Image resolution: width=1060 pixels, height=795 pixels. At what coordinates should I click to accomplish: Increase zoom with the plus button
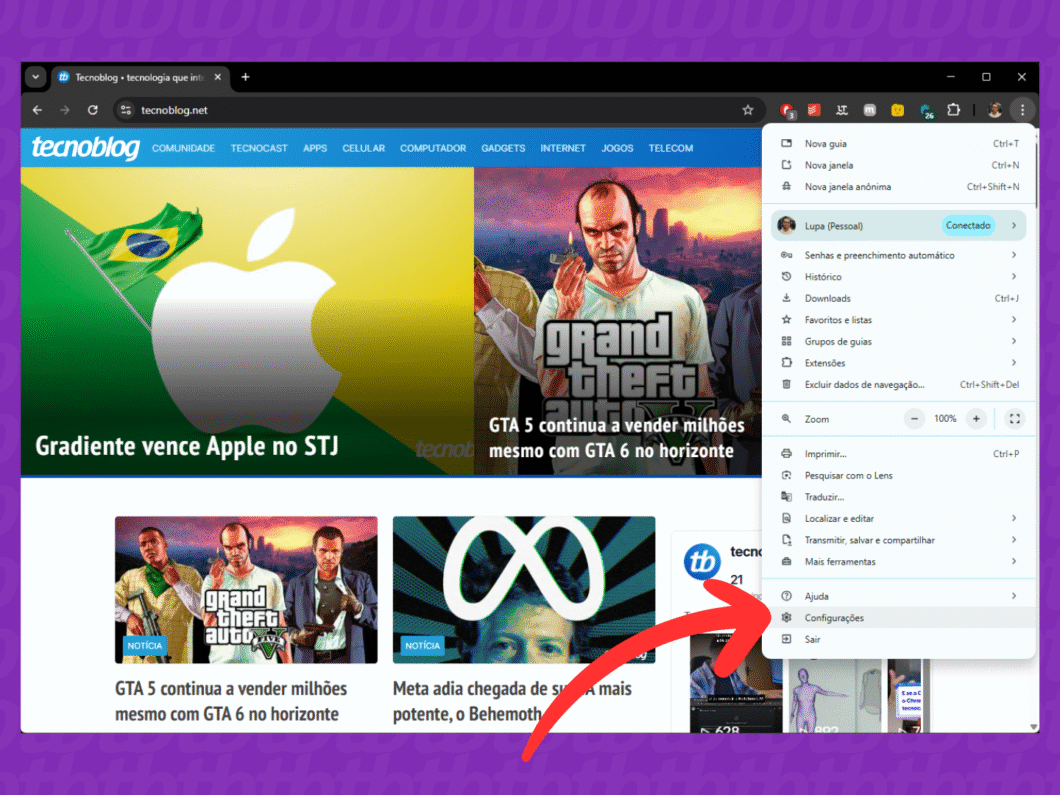pos(976,419)
